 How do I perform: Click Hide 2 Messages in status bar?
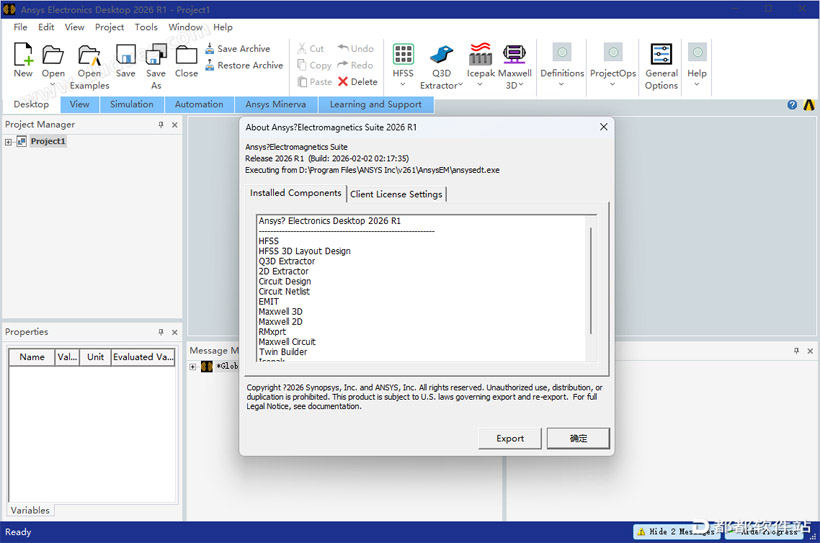(676, 531)
